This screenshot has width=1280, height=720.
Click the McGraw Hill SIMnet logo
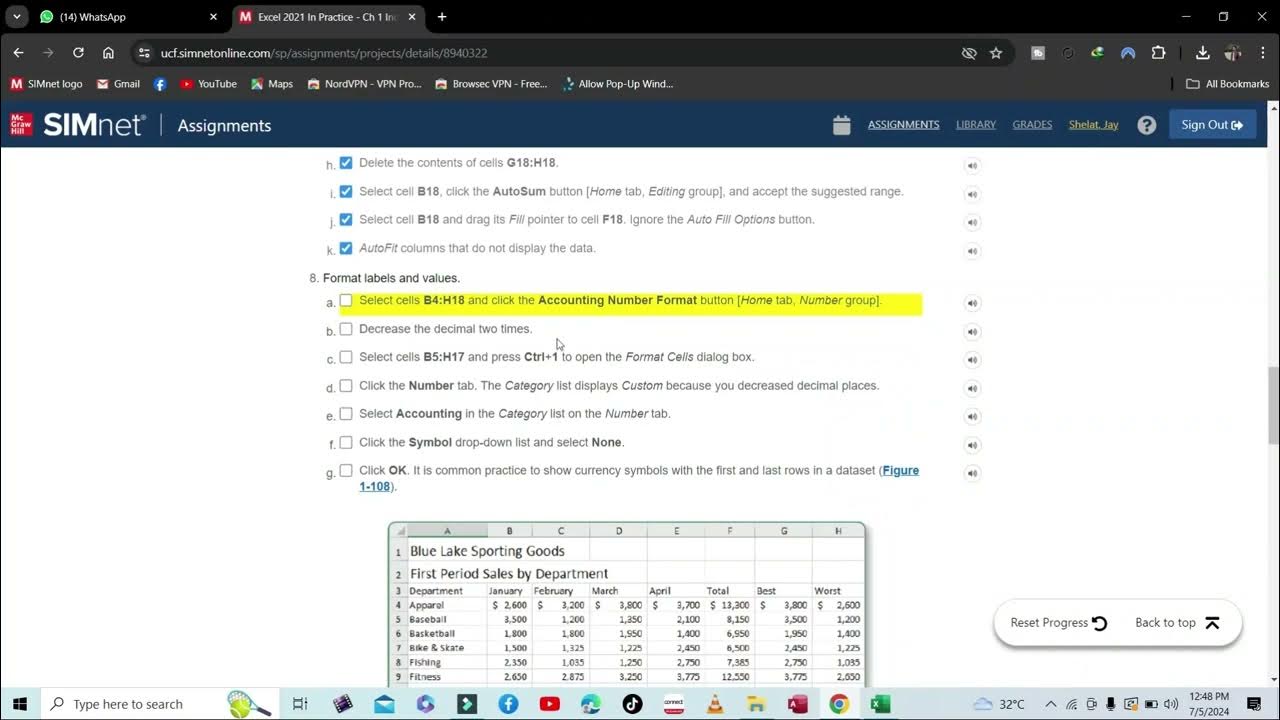click(x=78, y=125)
